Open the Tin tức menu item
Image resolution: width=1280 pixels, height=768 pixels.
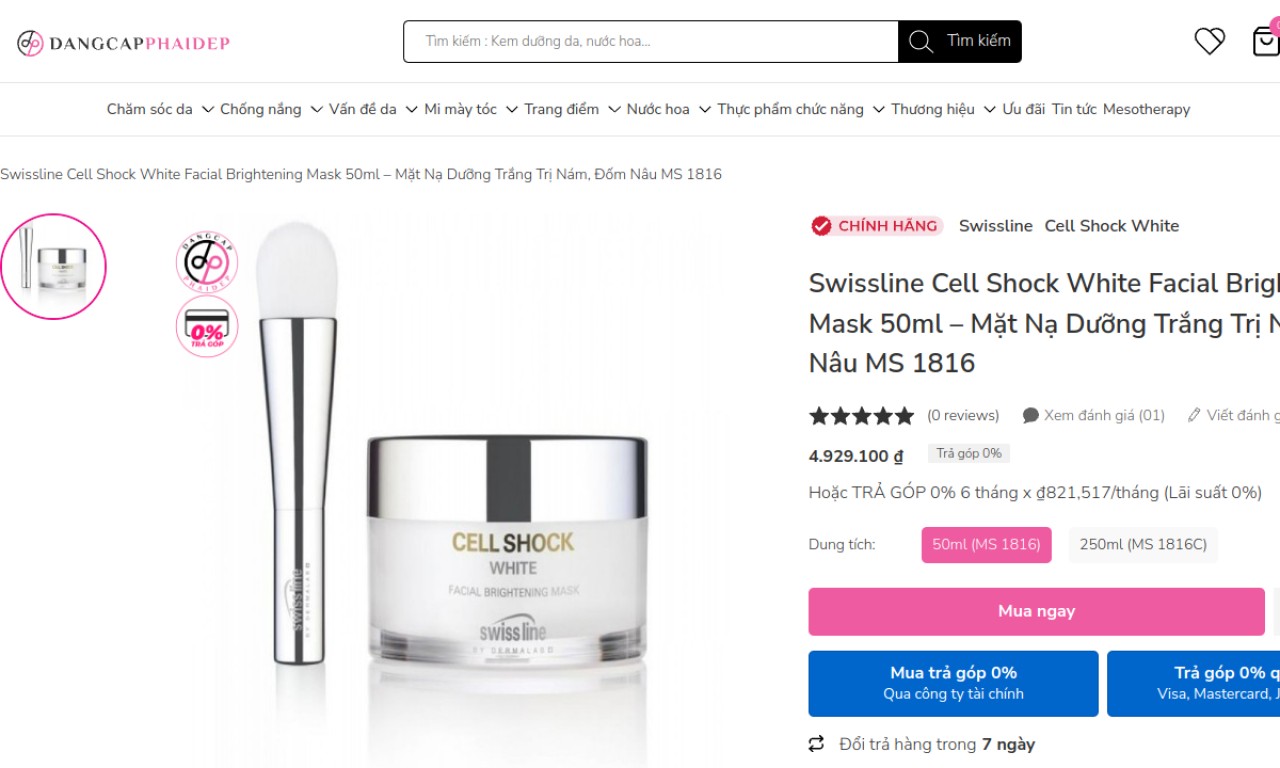(1074, 109)
